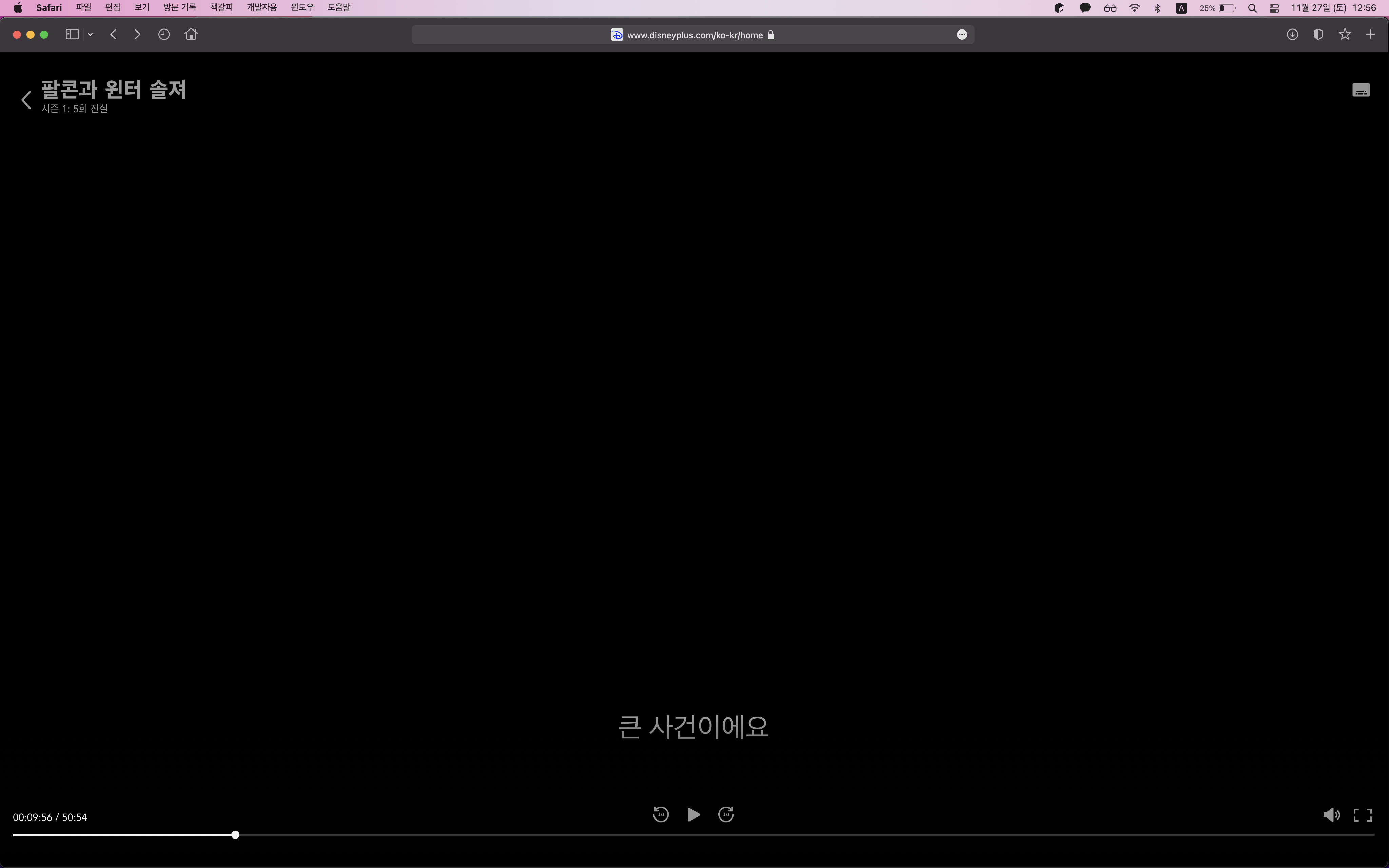
Task: Rewind the video 10 seconds
Action: (661, 815)
